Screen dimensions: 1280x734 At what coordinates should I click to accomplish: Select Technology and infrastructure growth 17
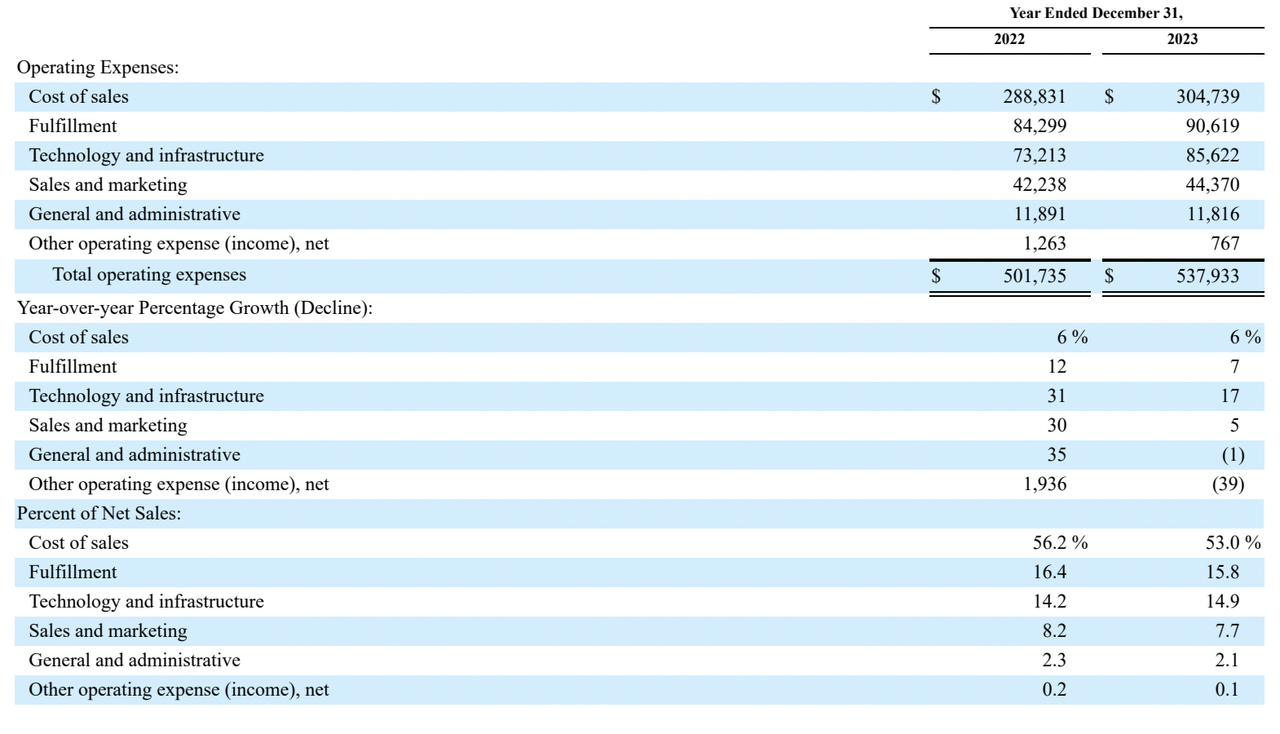1230,396
